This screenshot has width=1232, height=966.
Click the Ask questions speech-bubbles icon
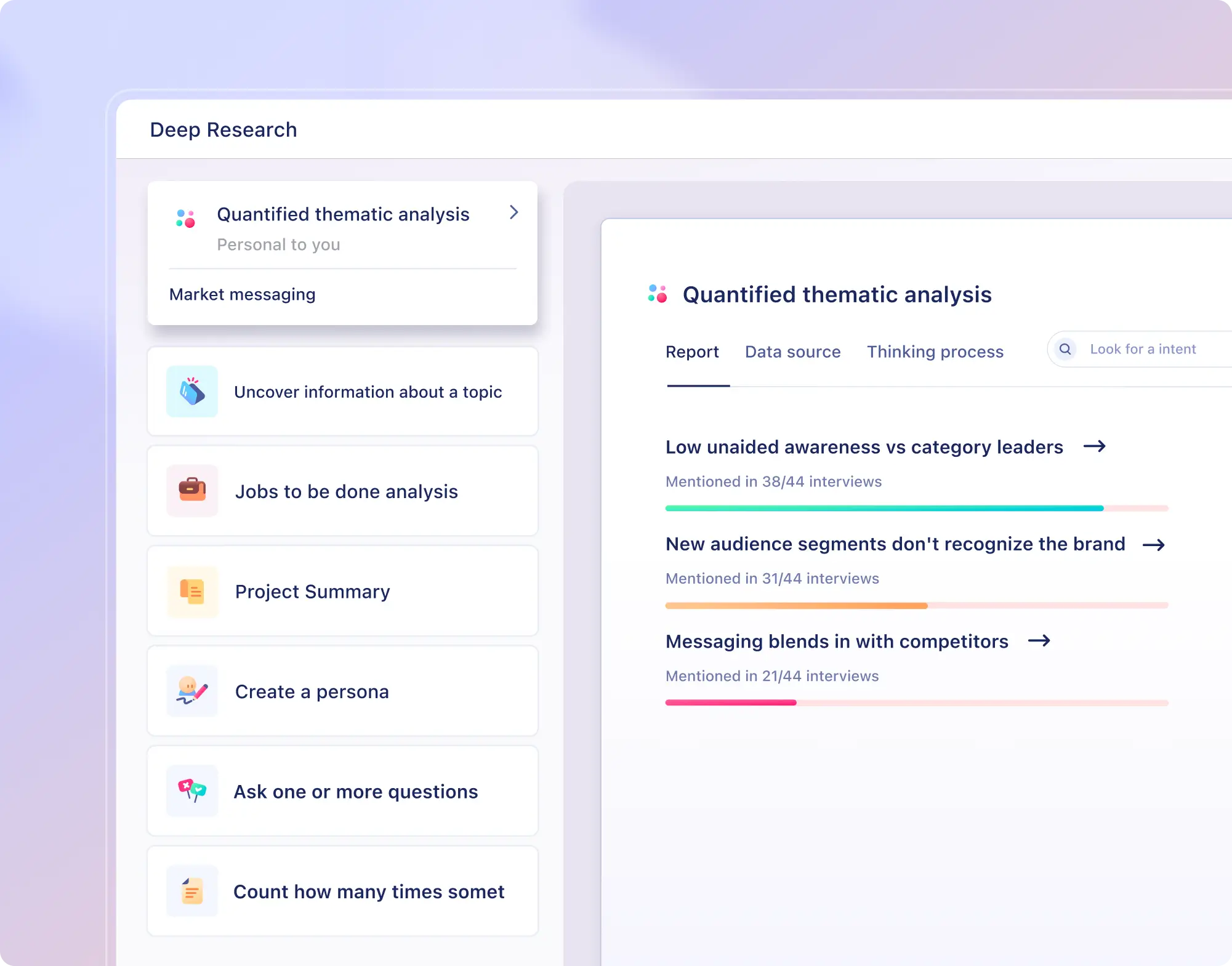point(192,791)
